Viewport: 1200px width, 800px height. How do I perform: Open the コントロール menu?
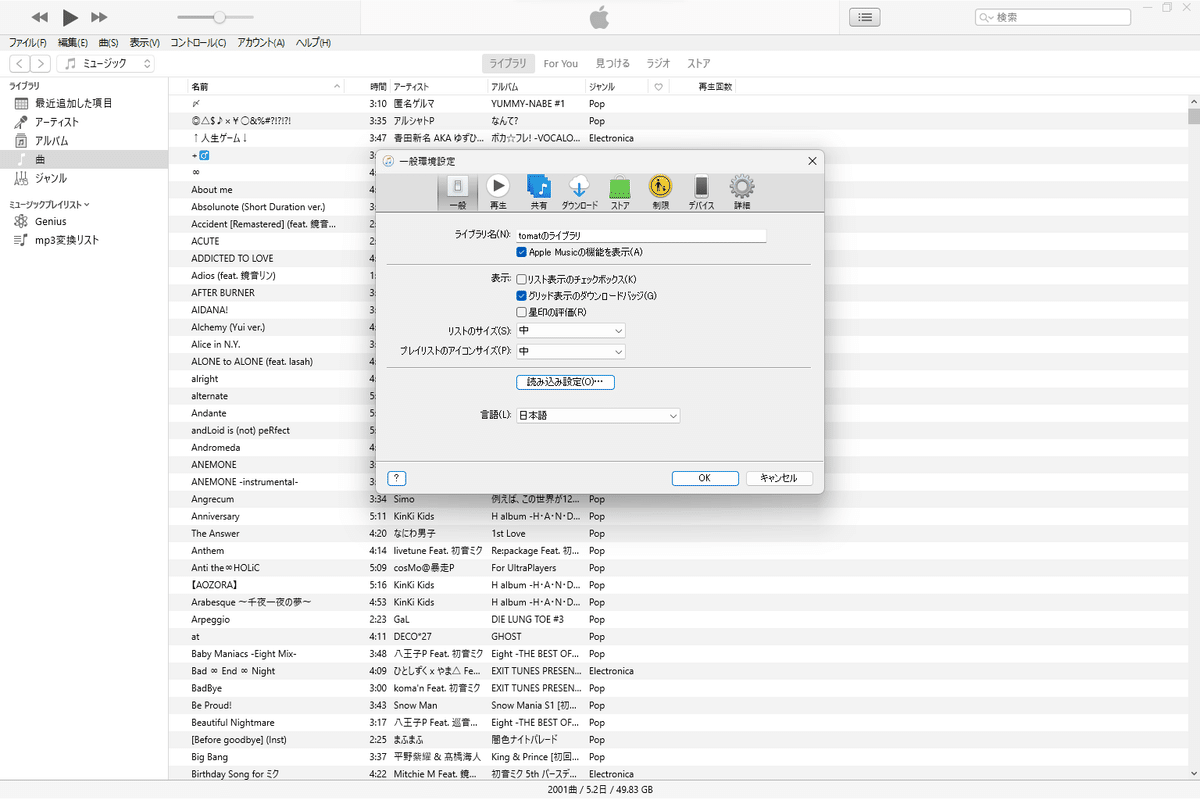tap(198, 43)
